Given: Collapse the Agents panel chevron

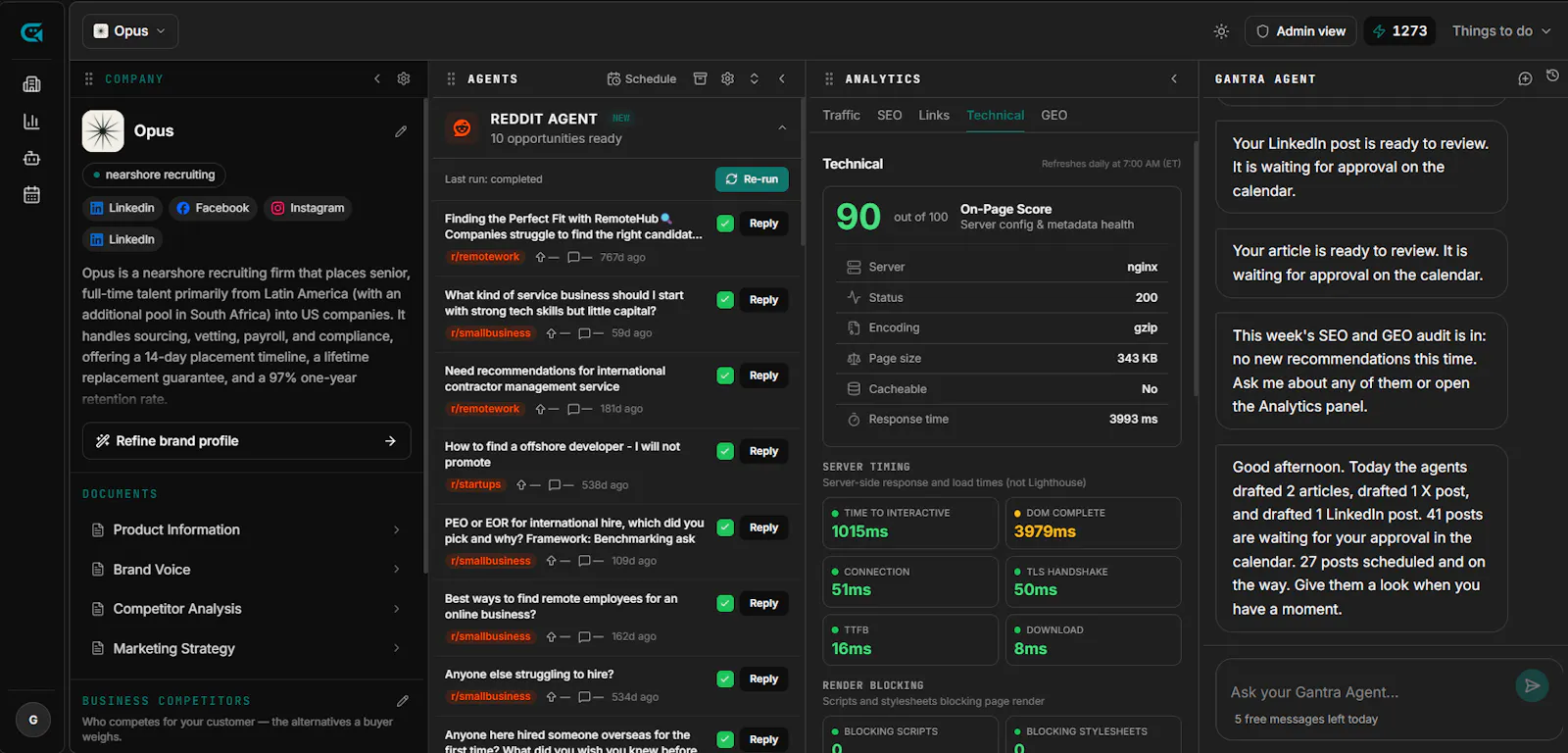Looking at the screenshot, I should pyautogui.click(x=782, y=78).
